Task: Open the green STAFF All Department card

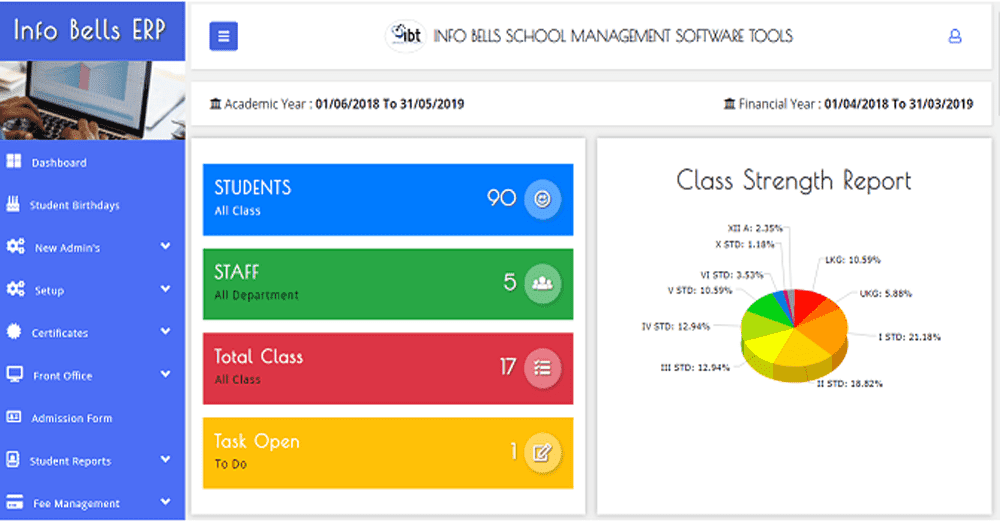Action: tap(388, 284)
